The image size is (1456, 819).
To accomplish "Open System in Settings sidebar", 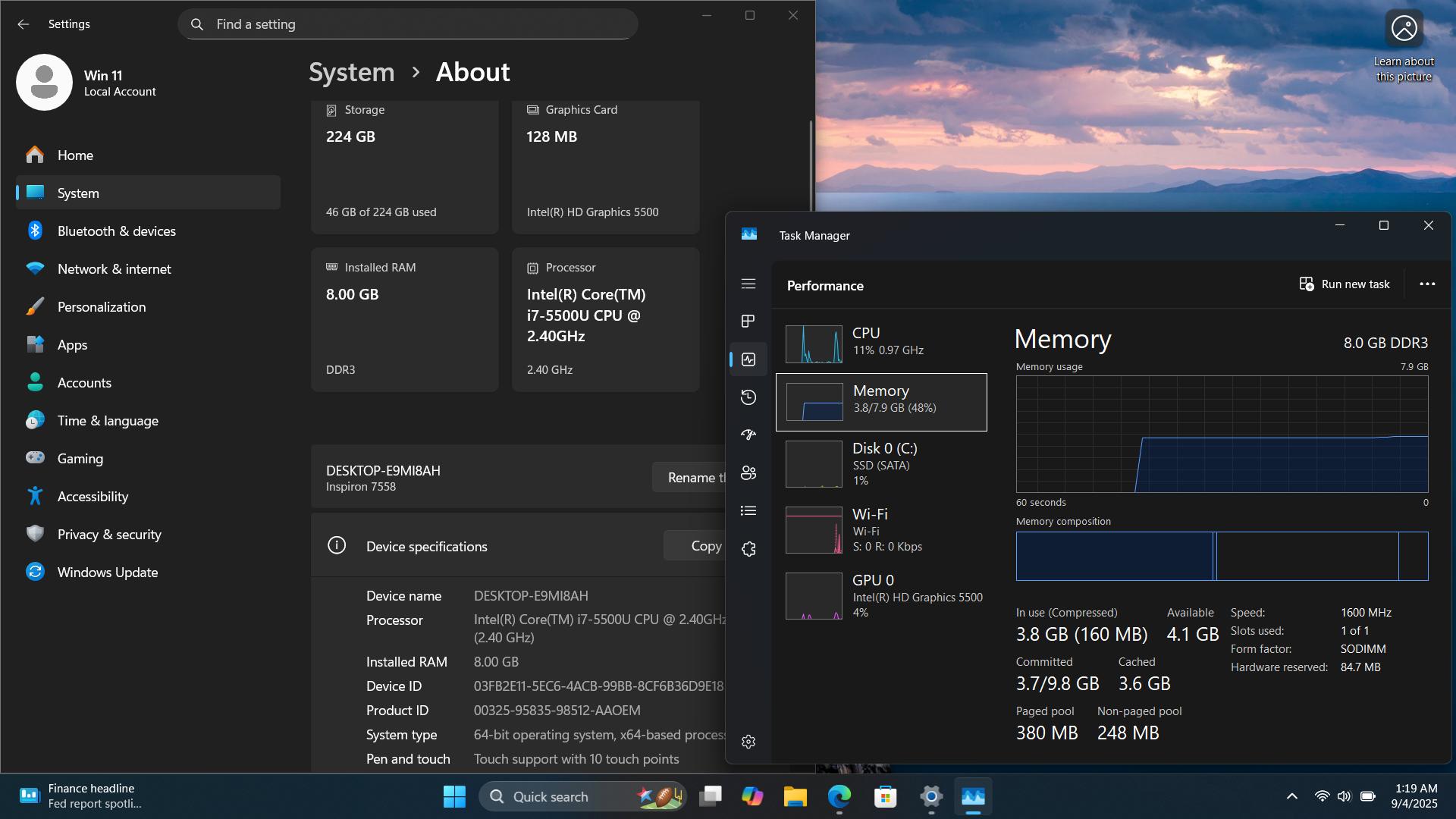I will (148, 193).
